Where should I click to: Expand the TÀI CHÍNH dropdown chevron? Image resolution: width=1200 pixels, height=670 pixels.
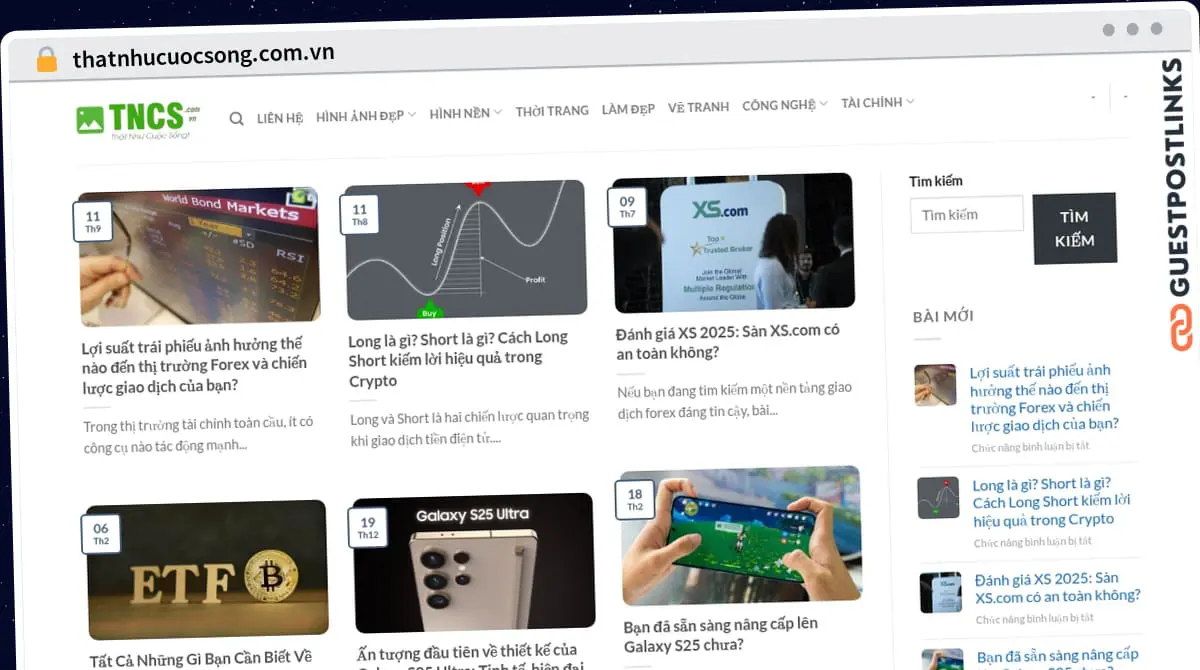tap(910, 101)
